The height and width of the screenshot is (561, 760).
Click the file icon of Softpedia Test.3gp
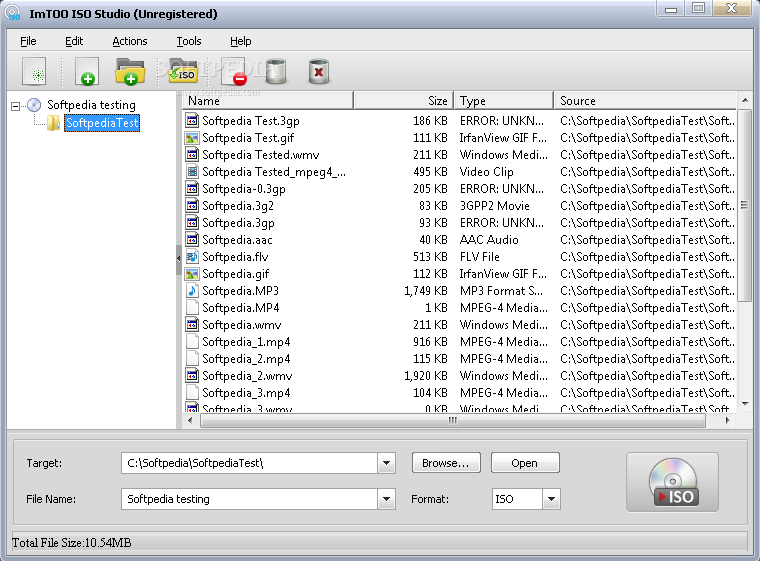coord(192,120)
